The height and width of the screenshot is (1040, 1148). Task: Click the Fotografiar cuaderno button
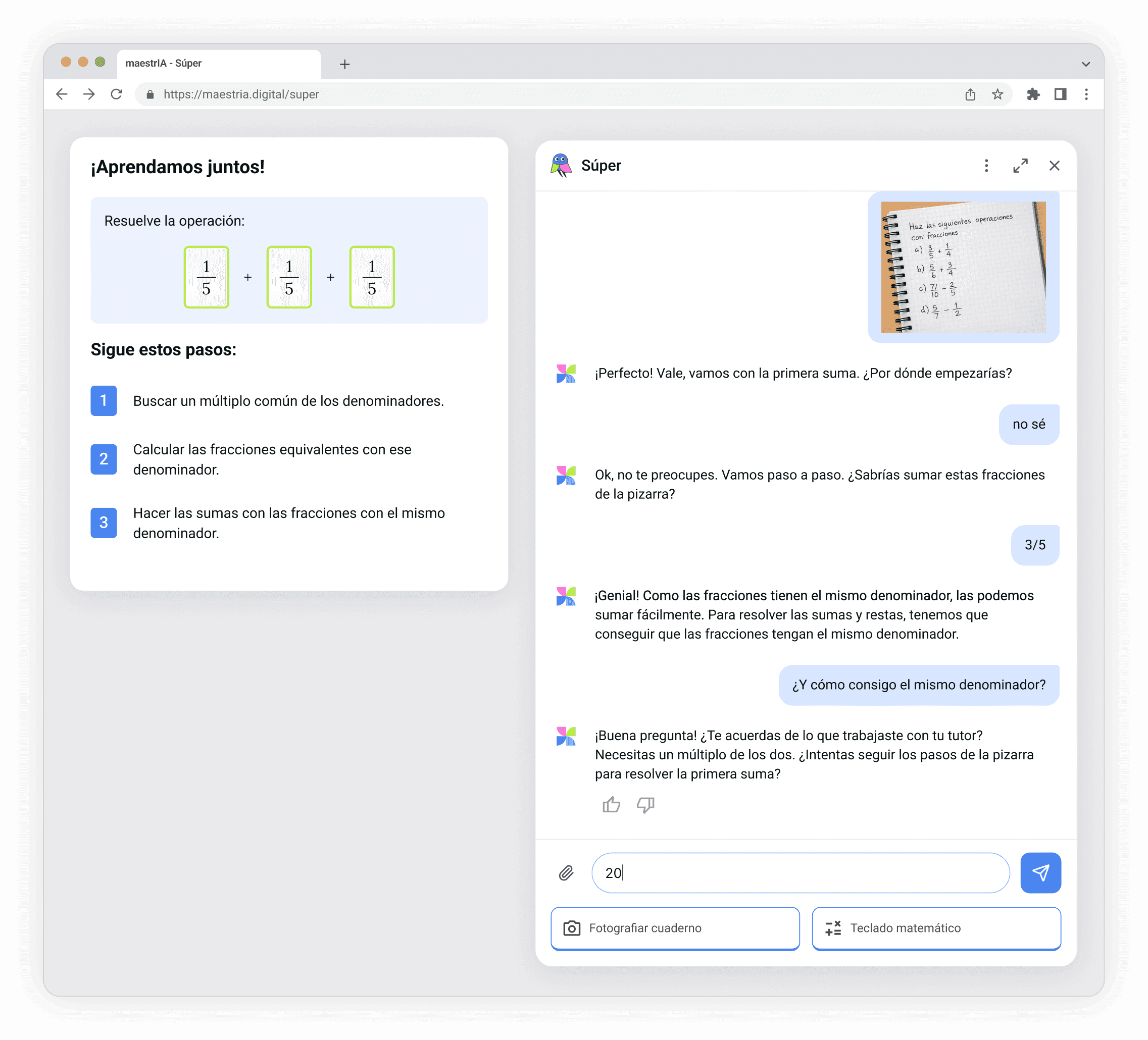point(675,928)
